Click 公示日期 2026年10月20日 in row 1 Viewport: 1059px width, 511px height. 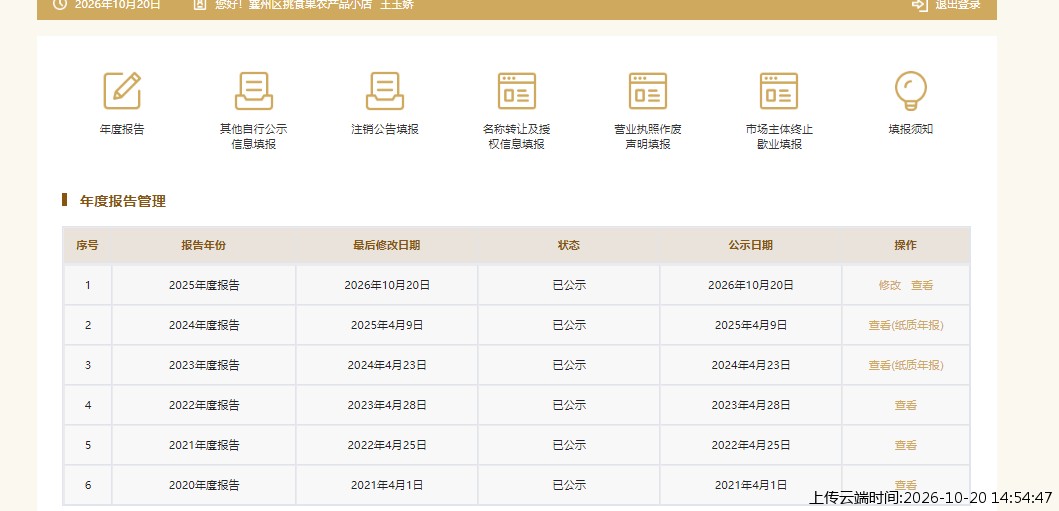(x=750, y=285)
